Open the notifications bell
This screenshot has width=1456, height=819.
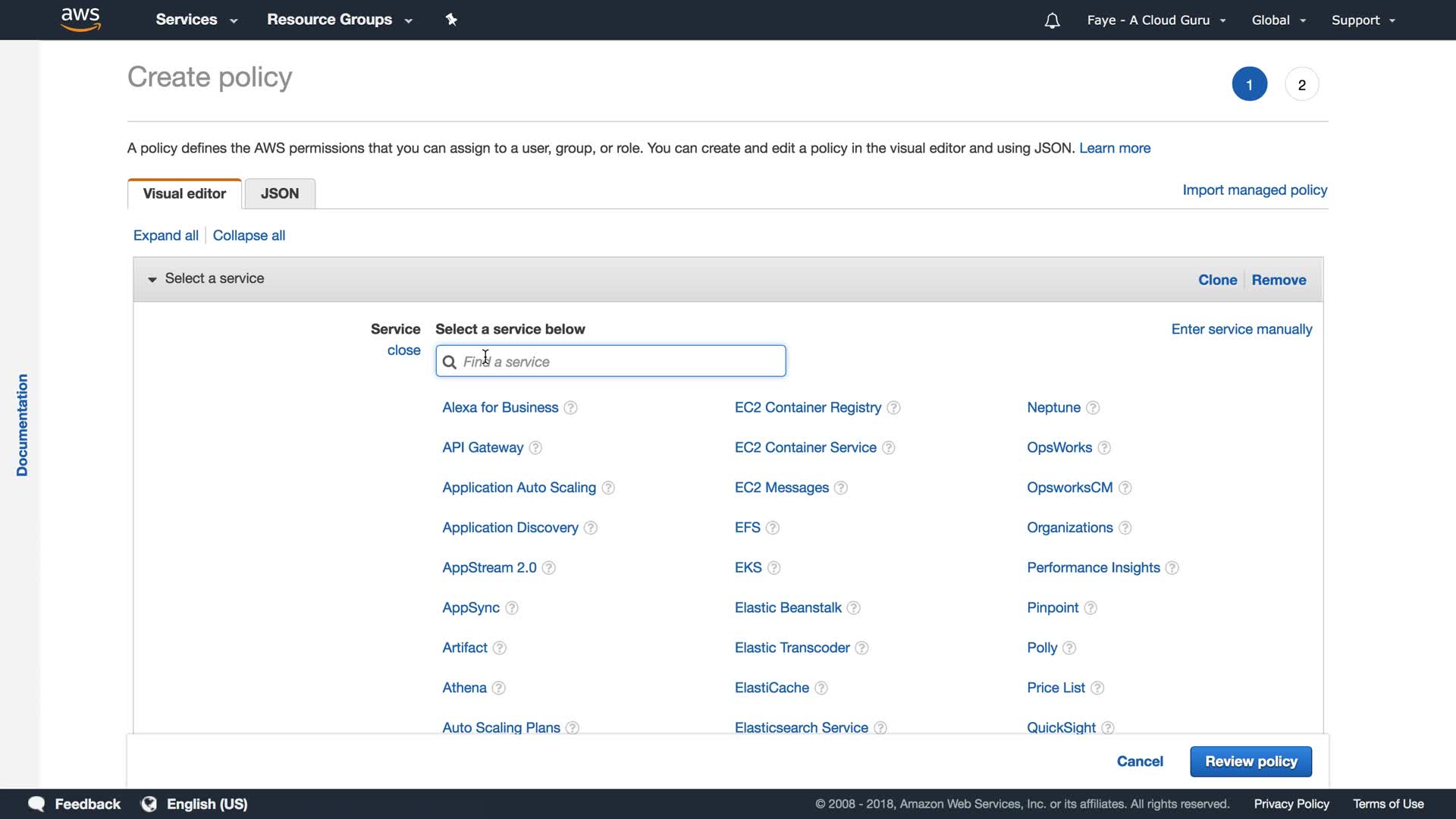click(x=1052, y=20)
